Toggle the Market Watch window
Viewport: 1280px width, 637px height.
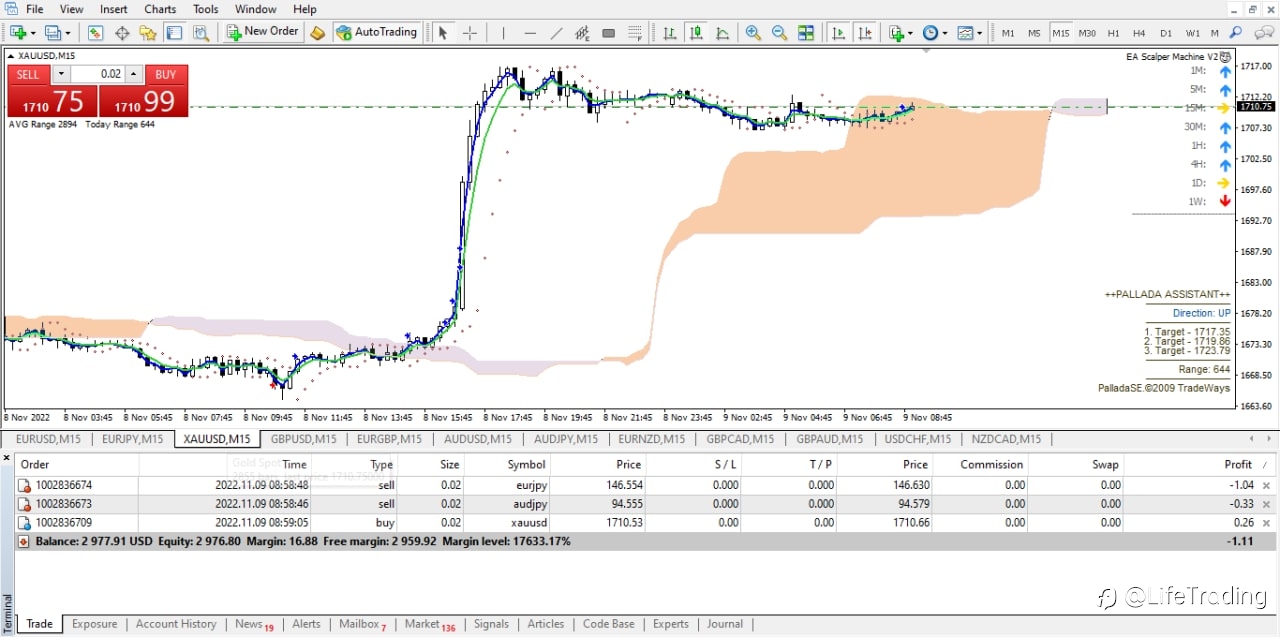pyautogui.click(x=95, y=32)
